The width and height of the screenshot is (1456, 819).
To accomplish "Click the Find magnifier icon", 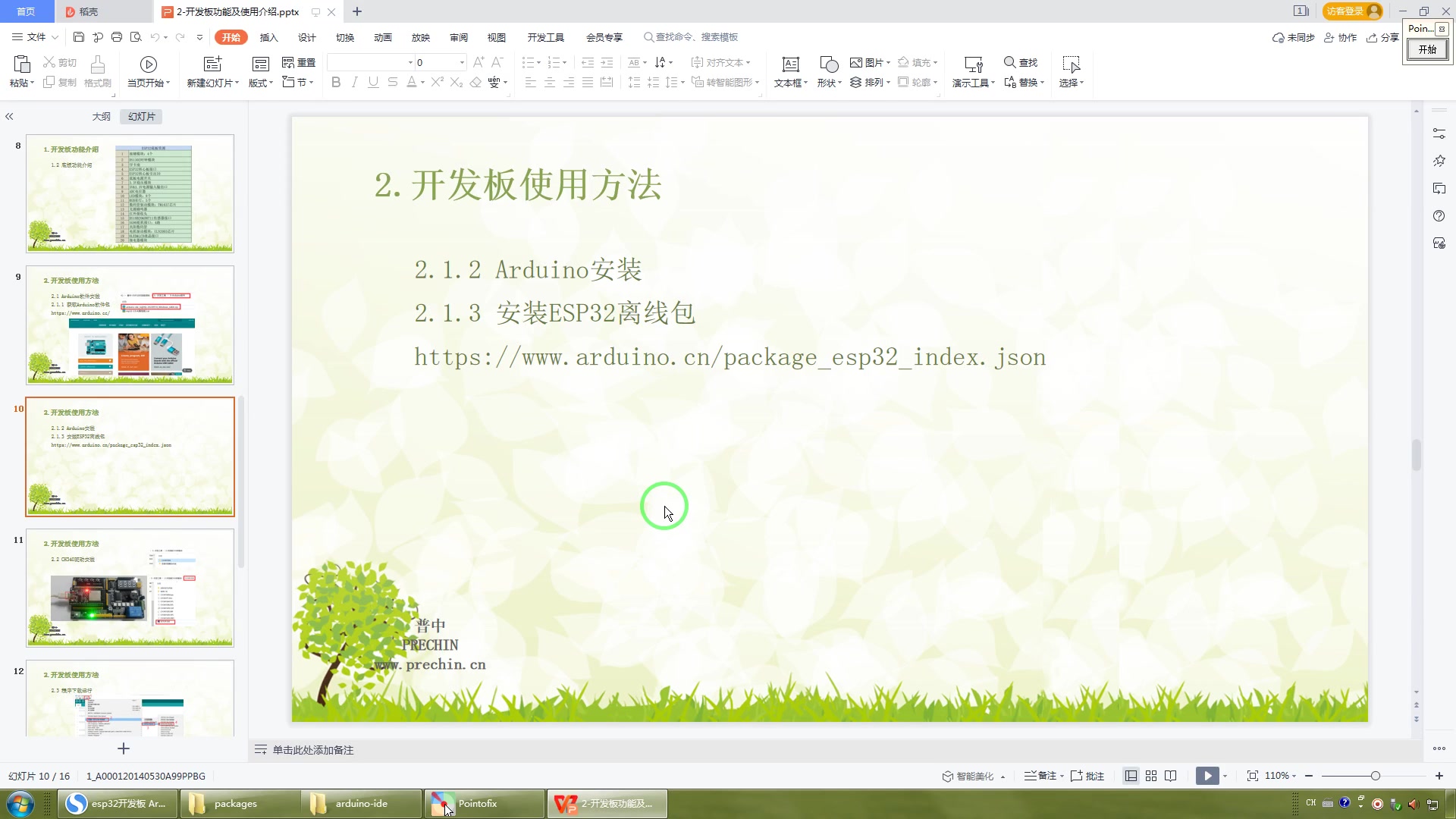I will click(1009, 62).
